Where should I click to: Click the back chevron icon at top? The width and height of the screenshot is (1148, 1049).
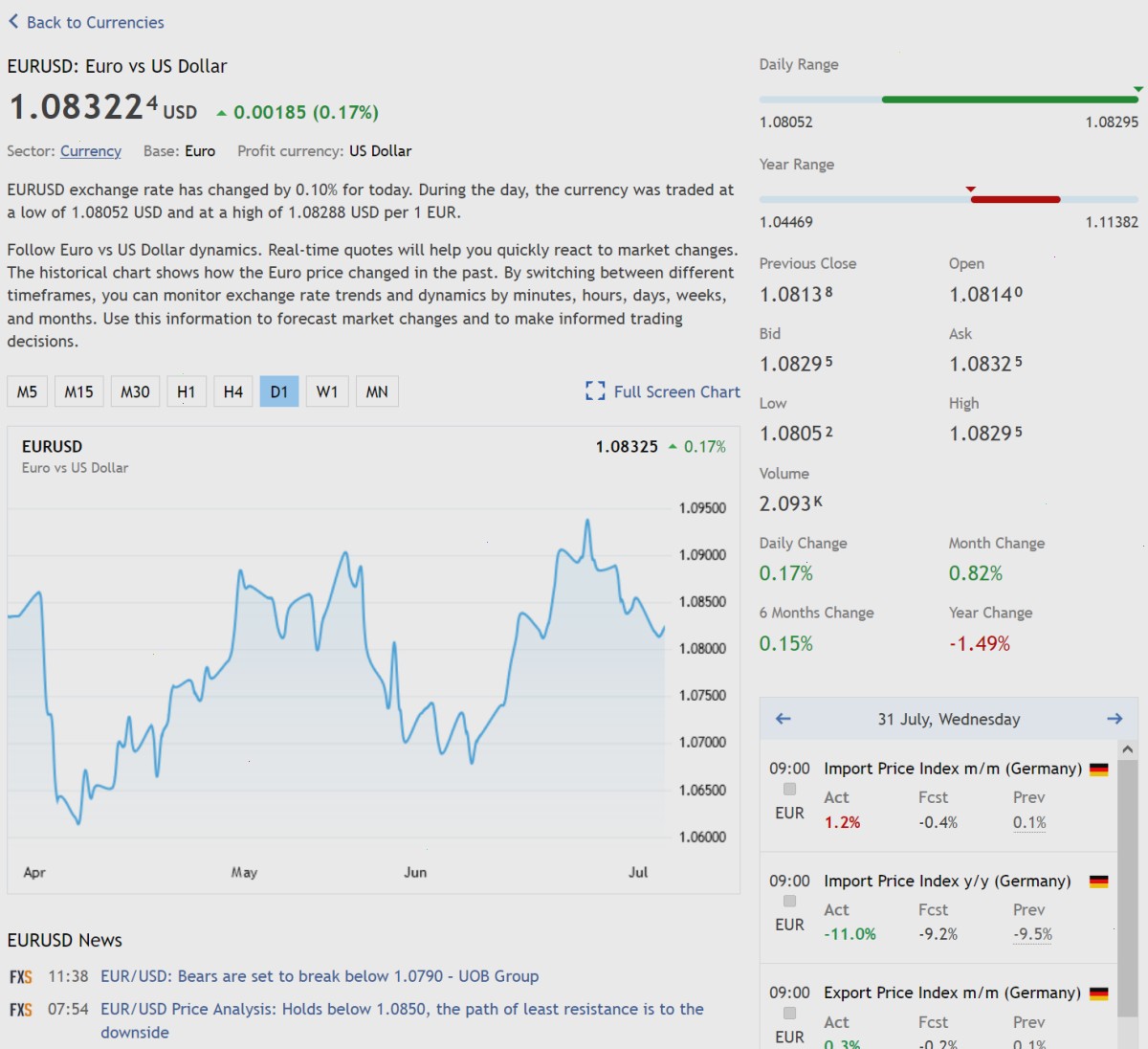click(13, 21)
